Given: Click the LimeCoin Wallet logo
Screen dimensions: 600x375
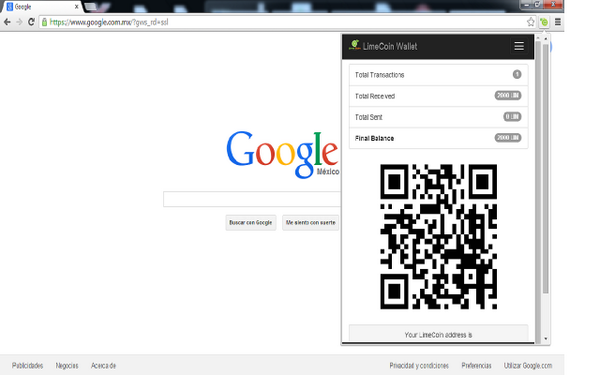Looking at the screenshot, I should (x=355, y=45).
